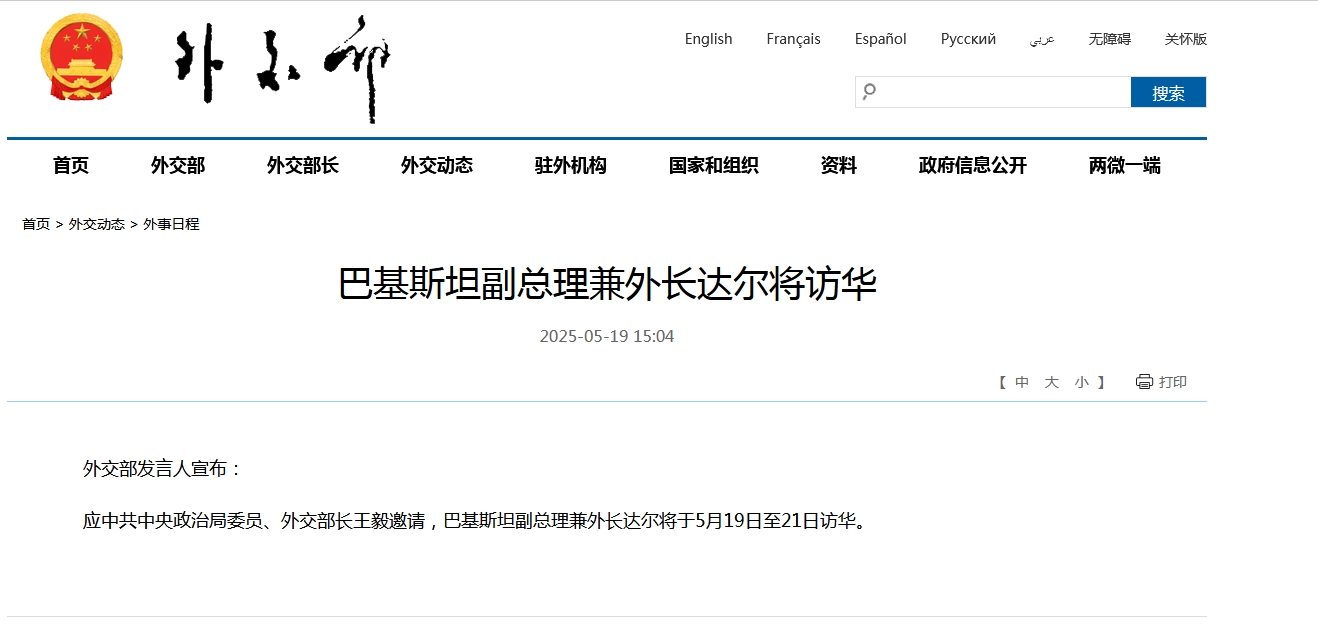The image size is (1318, 624).
Task: Select large font size 大
Action: [1051, 382]
